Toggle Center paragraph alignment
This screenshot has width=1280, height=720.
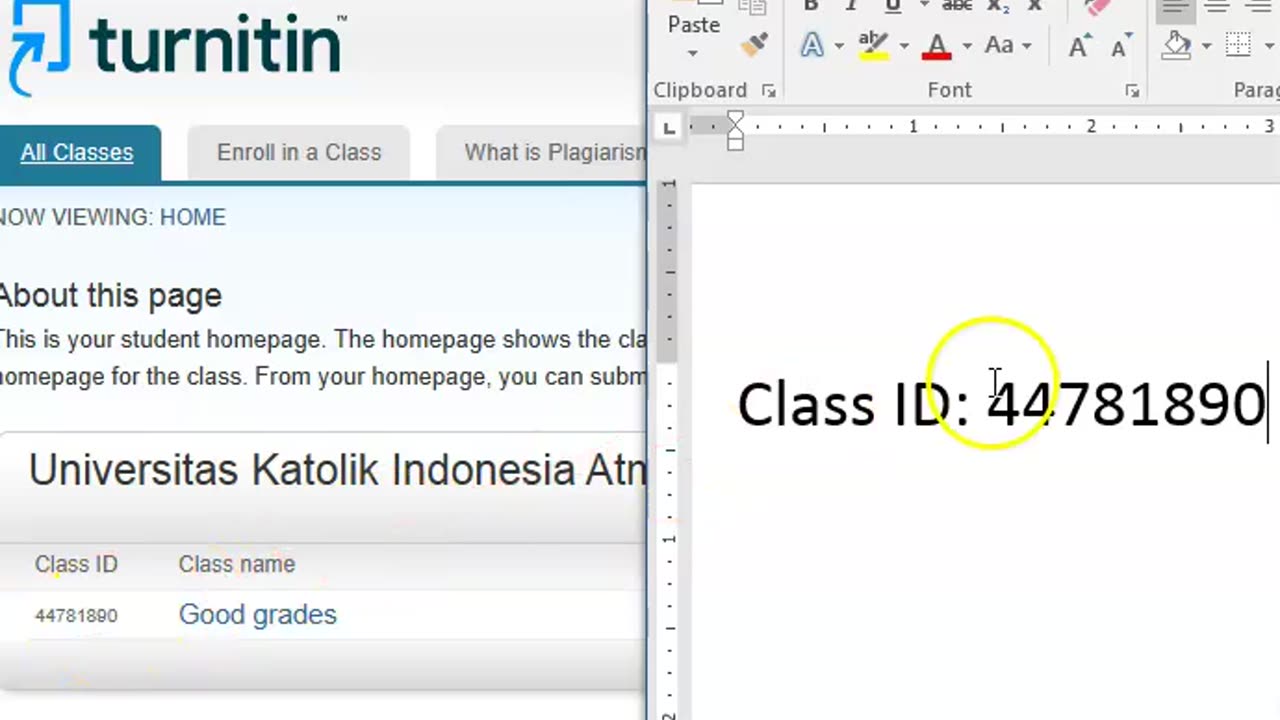1217,7
